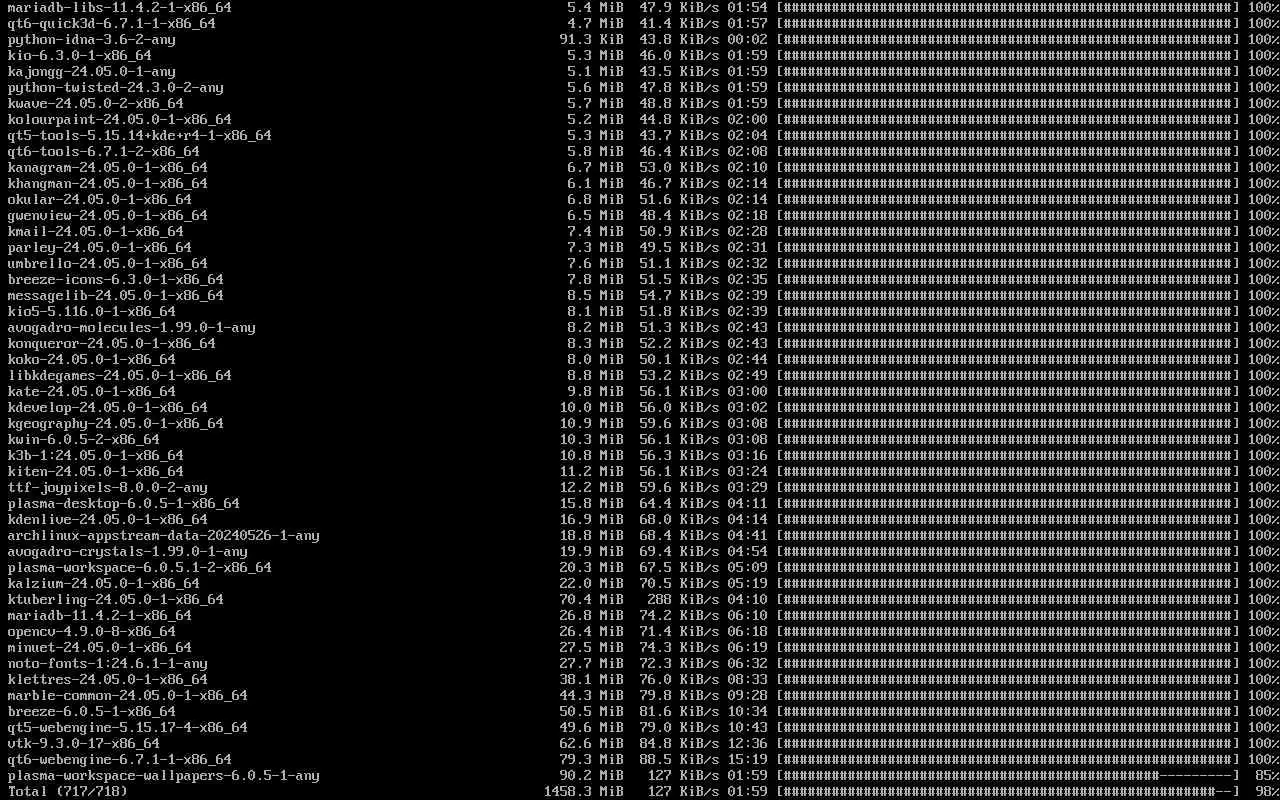Click the marble-common 09:28 time value
1280x800 pixels.
click(747, 695)
